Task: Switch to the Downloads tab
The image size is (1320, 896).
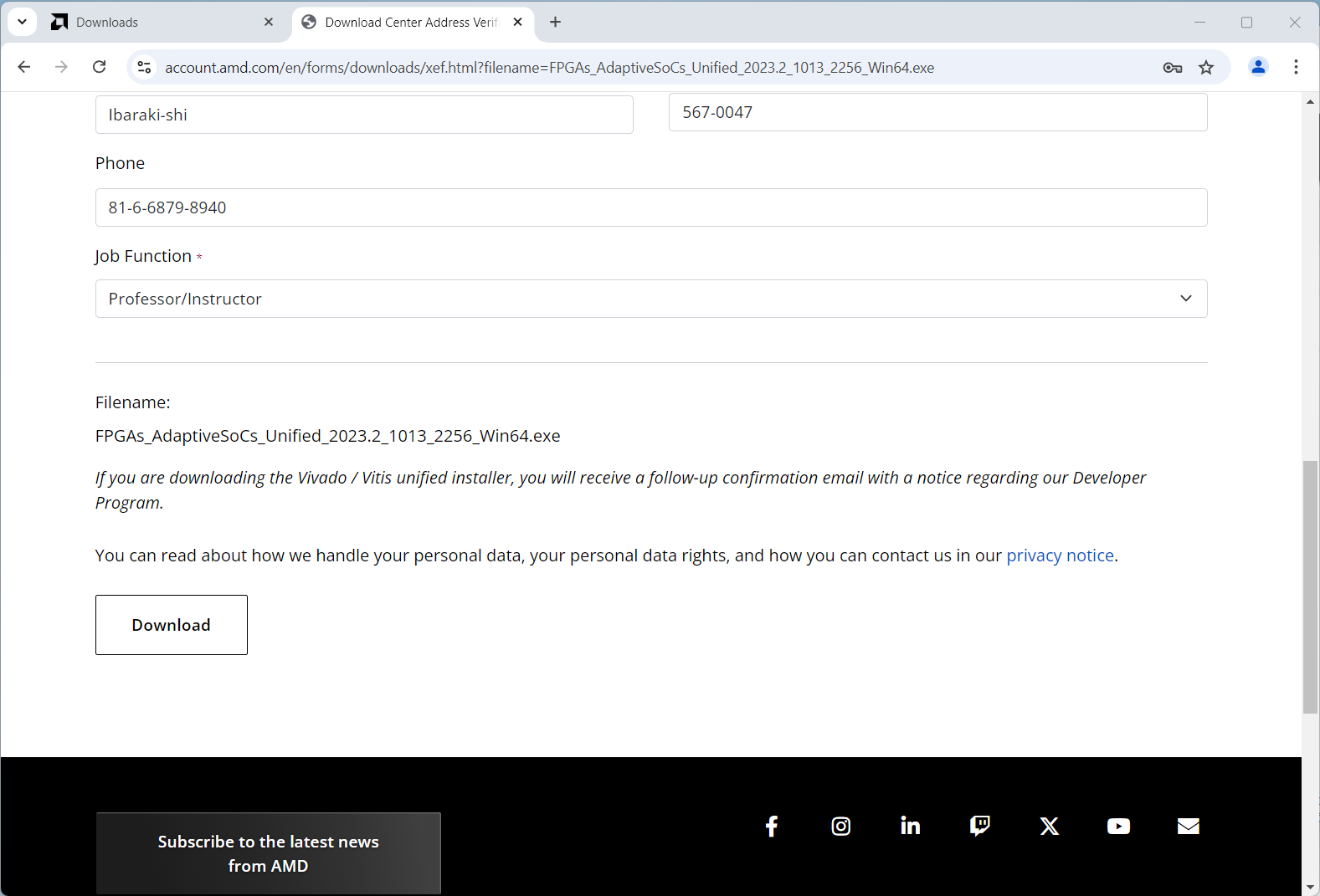Action: point(159,23)
